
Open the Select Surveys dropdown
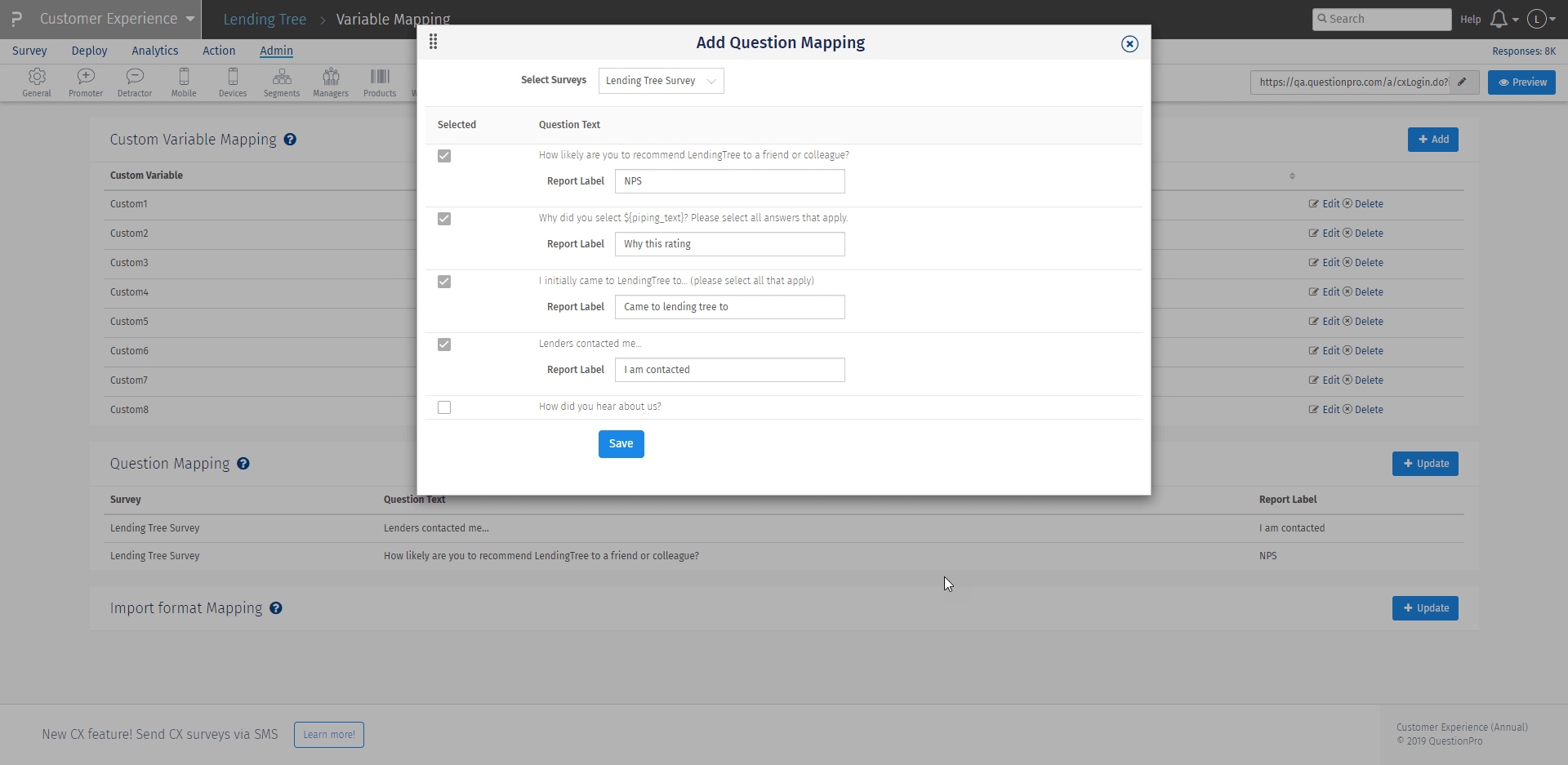[661, 81]
